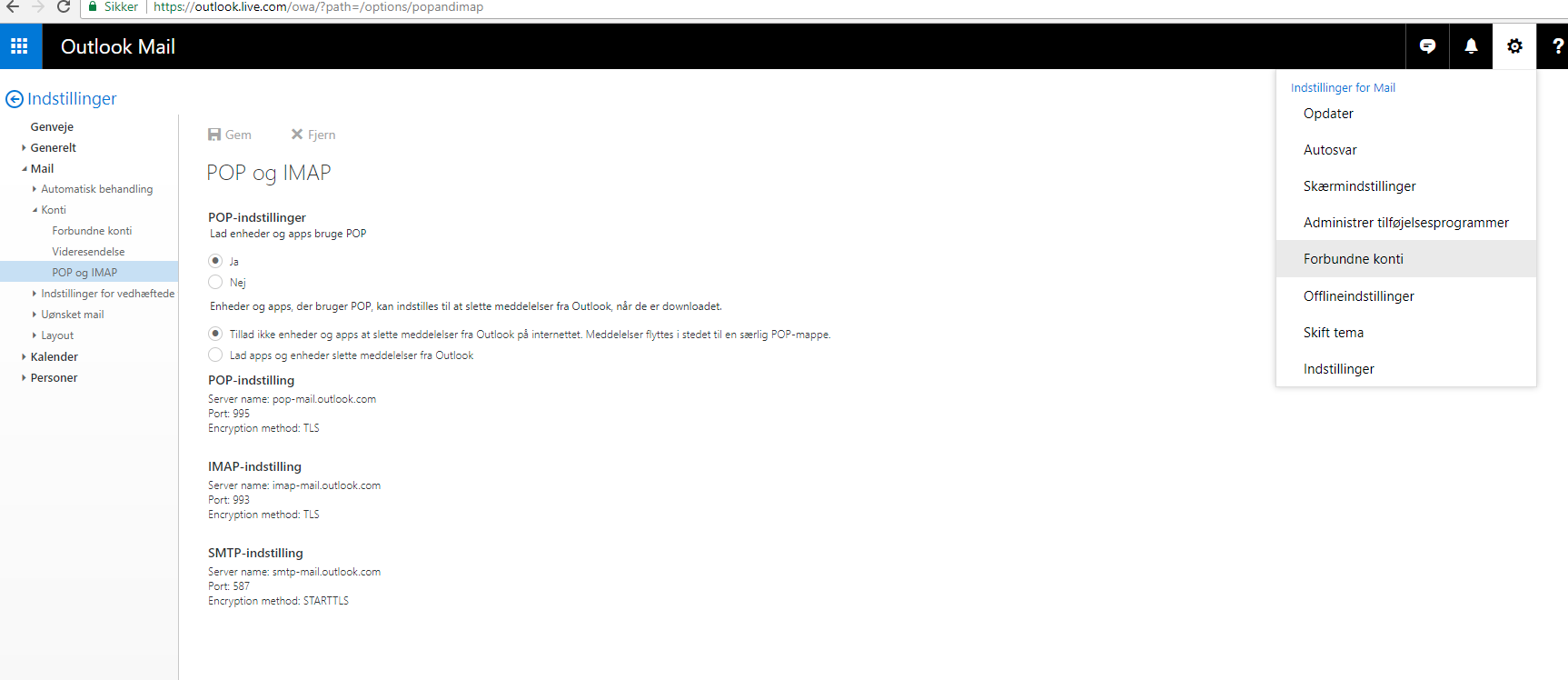Viewport: 1568px width, 680px height.
Task: Choose Autosvar from settings menu
Action: click(1406, 150)
